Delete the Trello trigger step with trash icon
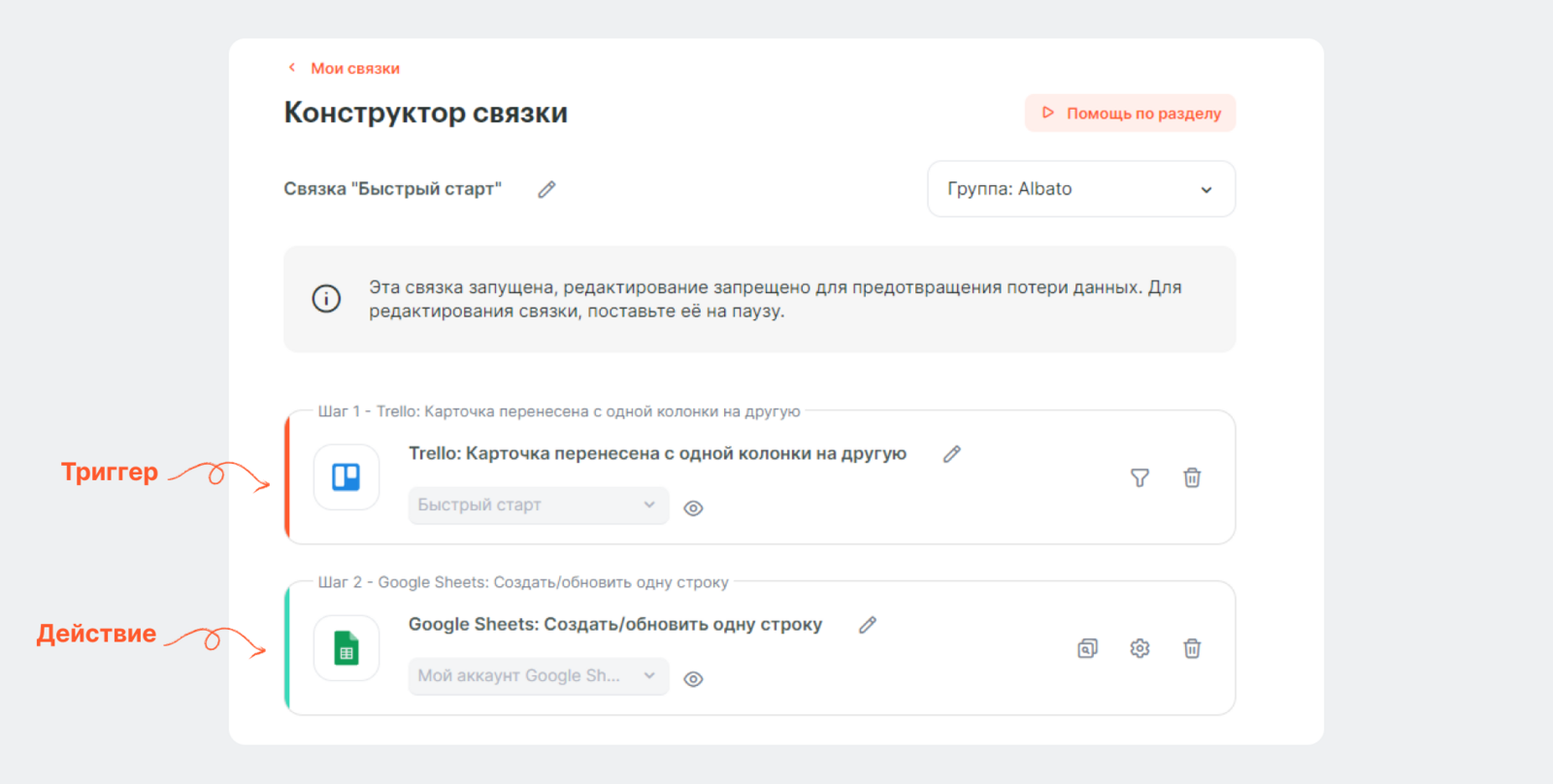The width and height of the screenshot is (1553, 784). click(1192, 477)
